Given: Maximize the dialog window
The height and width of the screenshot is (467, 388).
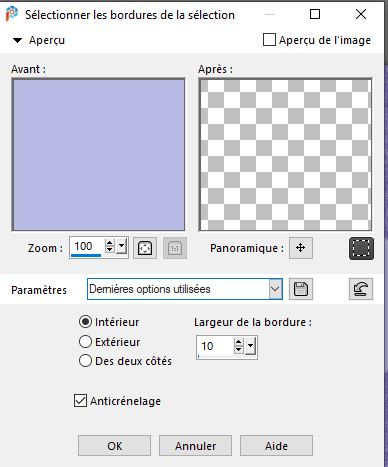Looking at the screenshot, I should pos(315,14).
